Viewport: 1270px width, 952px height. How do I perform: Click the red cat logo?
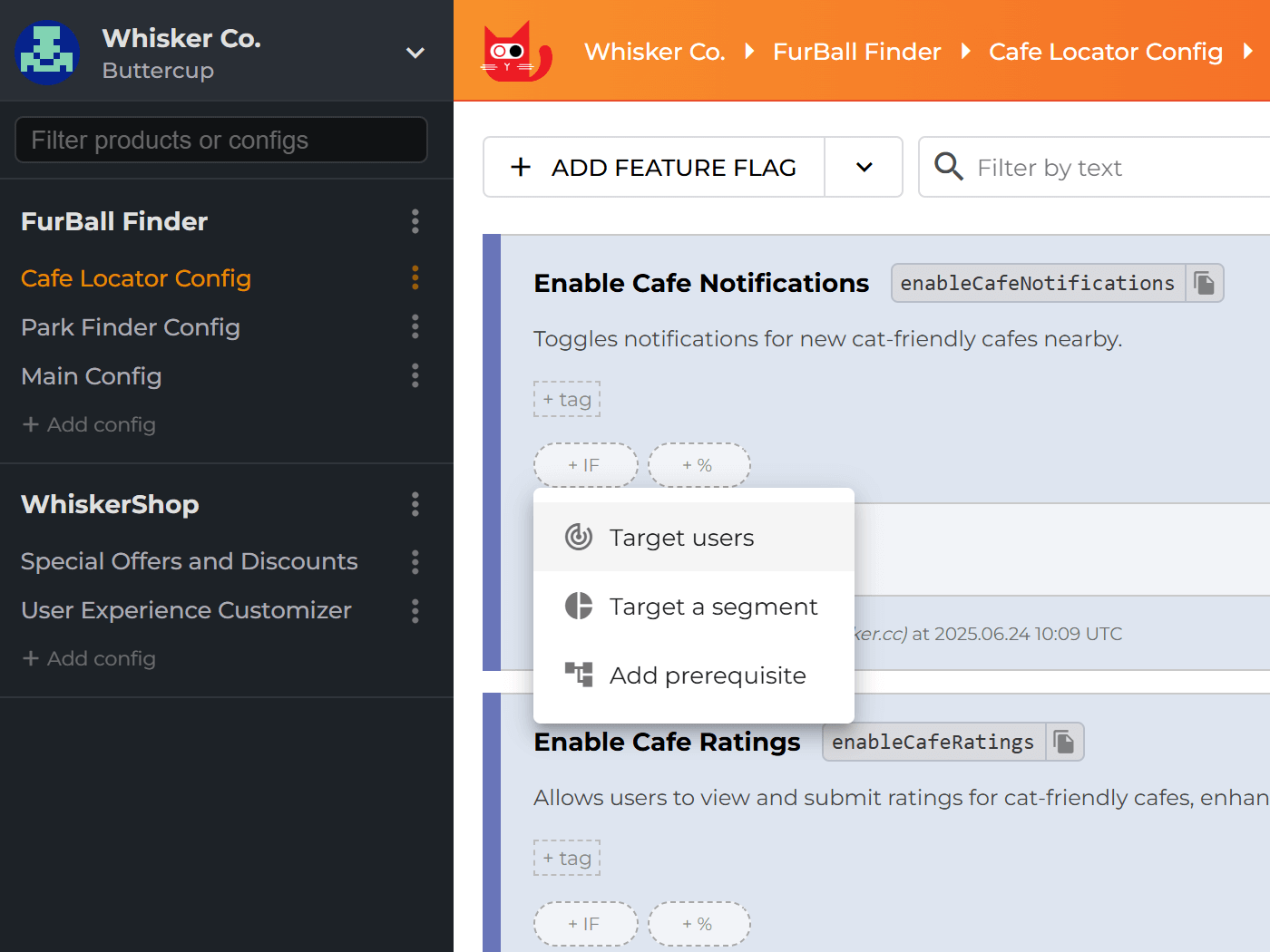tap(515, 53)
